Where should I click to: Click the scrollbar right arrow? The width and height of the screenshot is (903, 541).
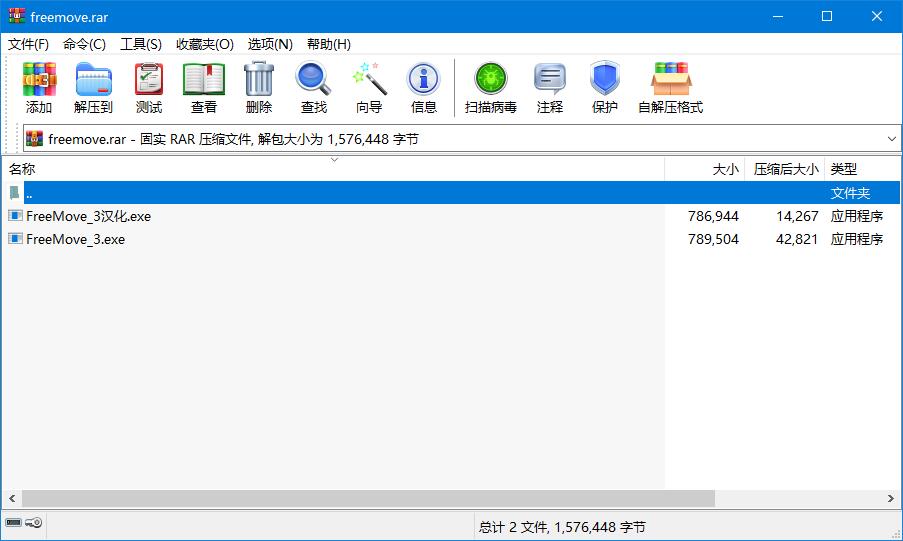891,498
